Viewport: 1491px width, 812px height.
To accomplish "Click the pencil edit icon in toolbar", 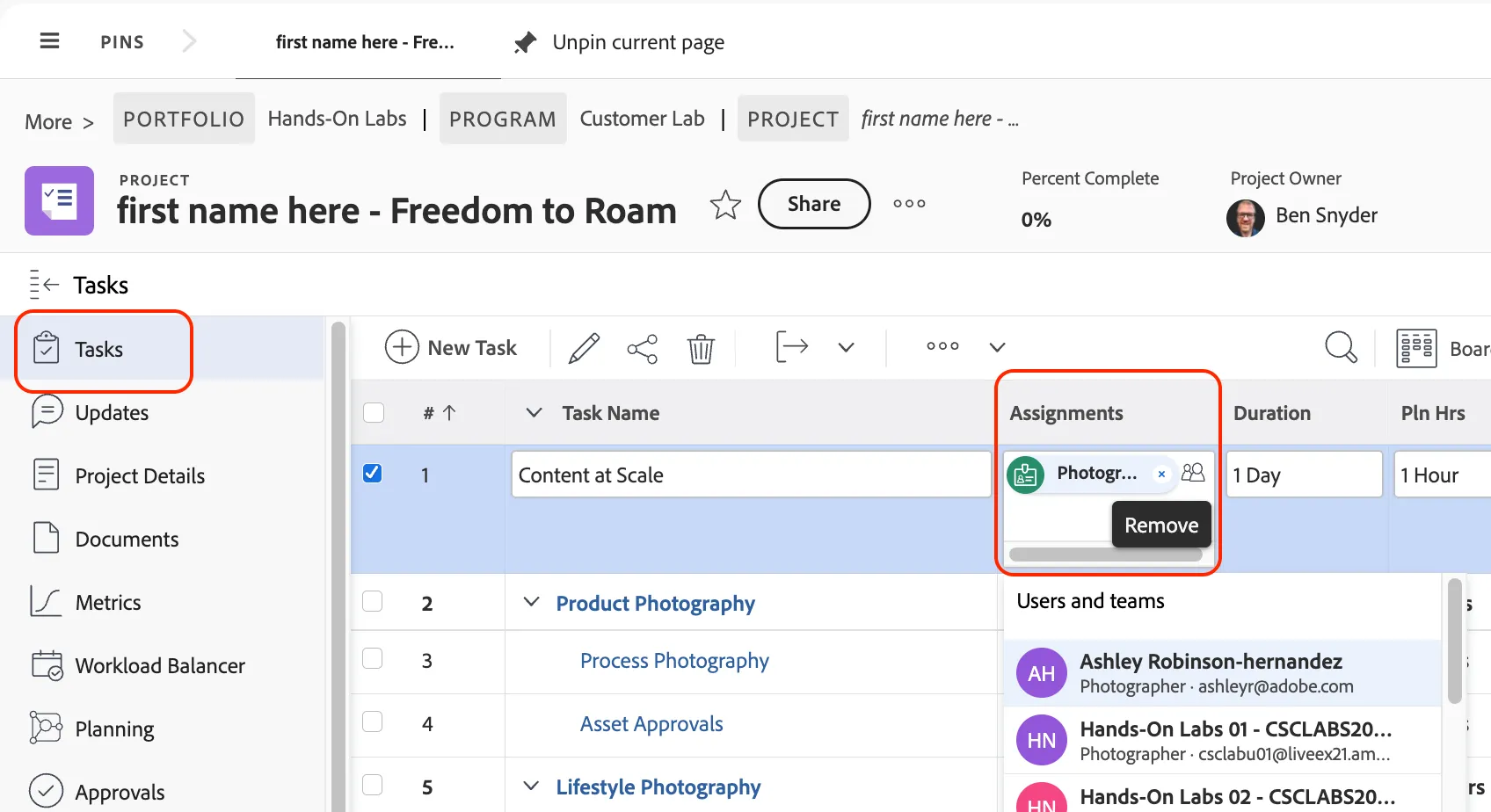I will [584, 348].
